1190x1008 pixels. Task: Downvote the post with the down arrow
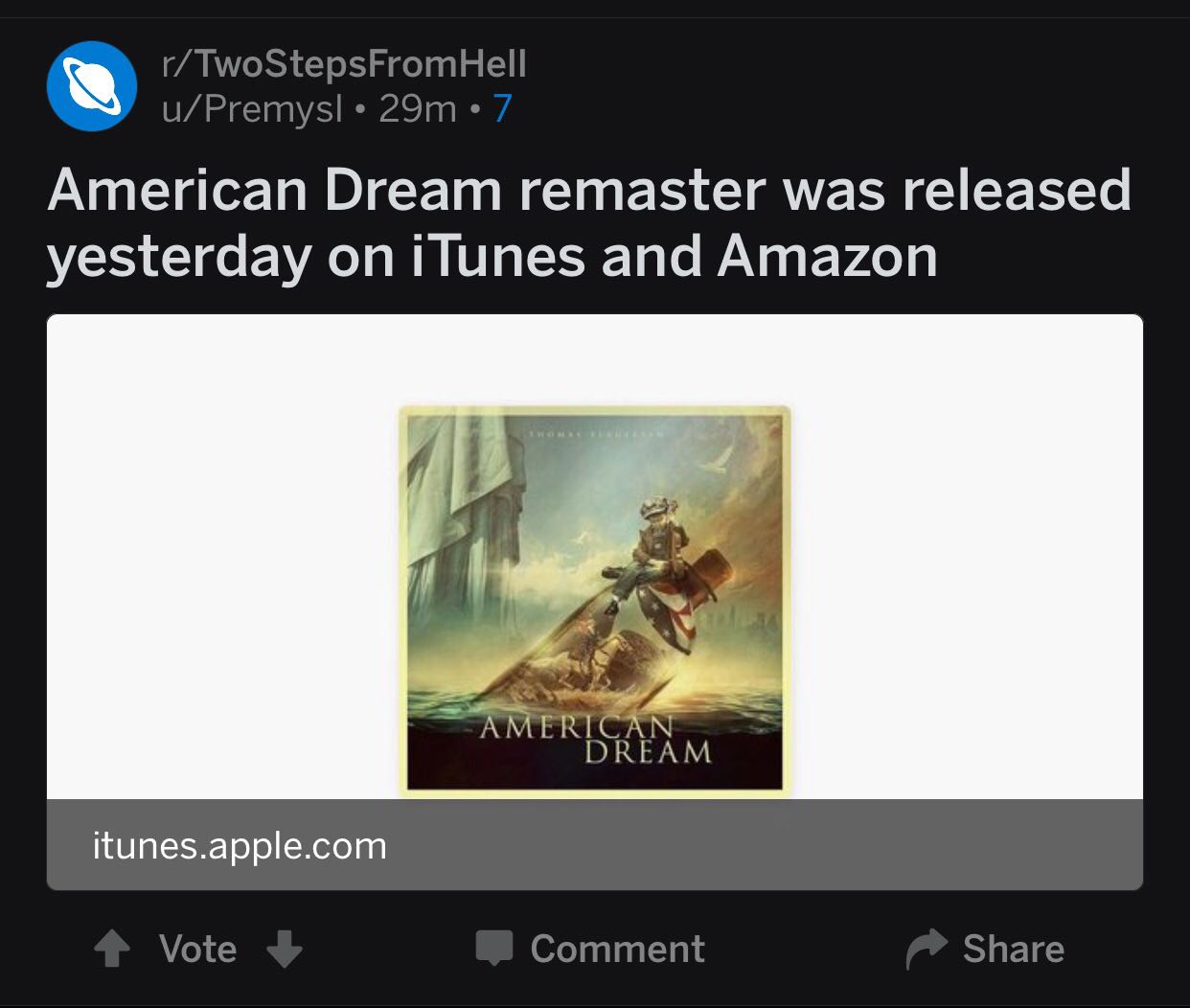tap(284, 950)
